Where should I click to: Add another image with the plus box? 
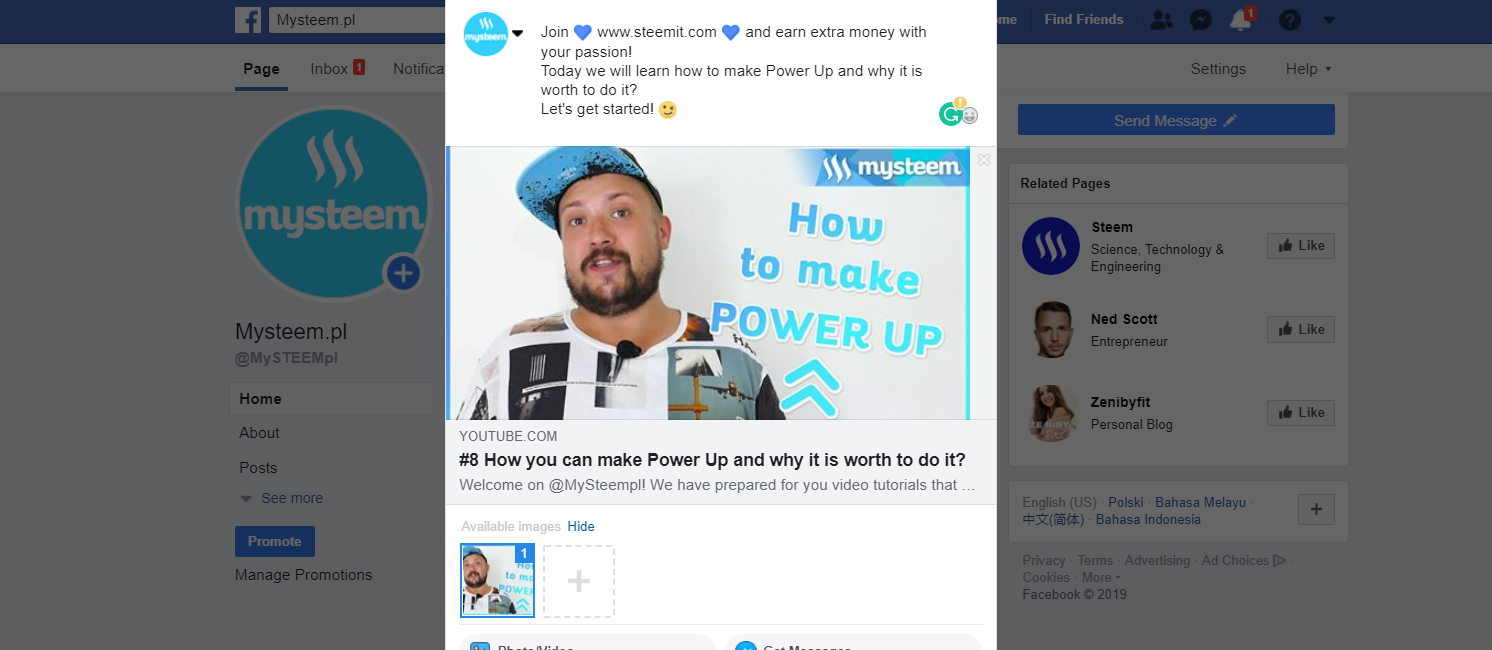click(579, 581)
